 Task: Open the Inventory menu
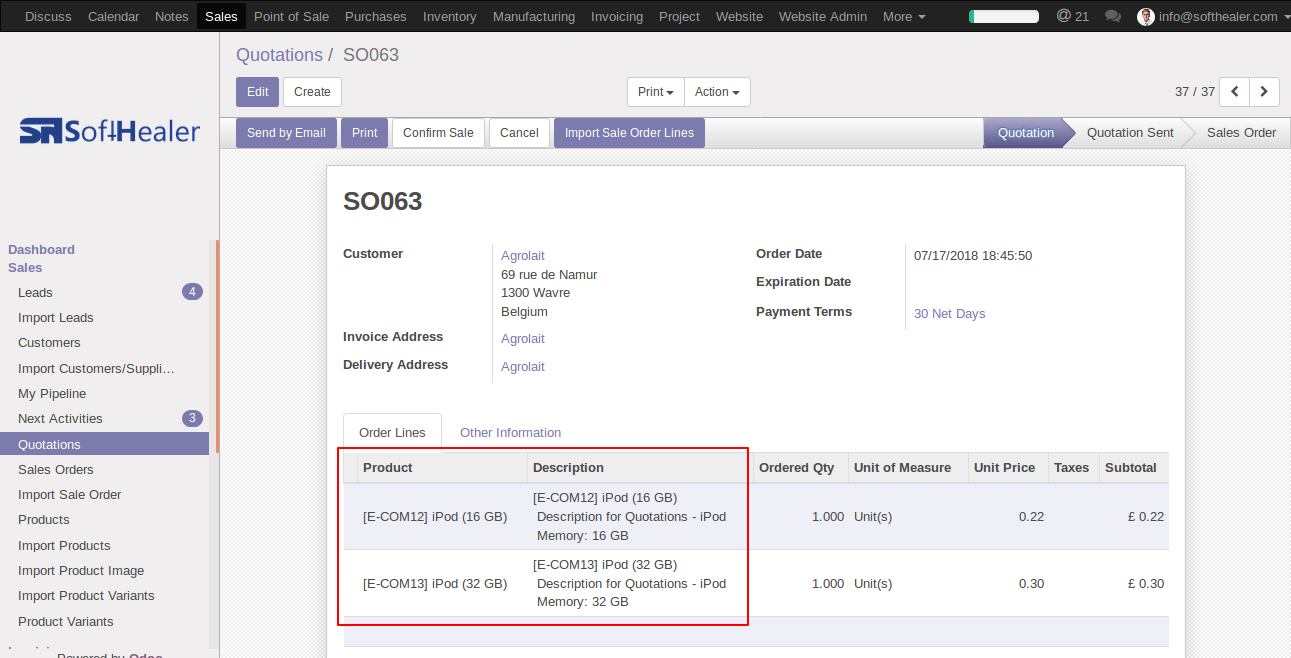pos(450,16)
